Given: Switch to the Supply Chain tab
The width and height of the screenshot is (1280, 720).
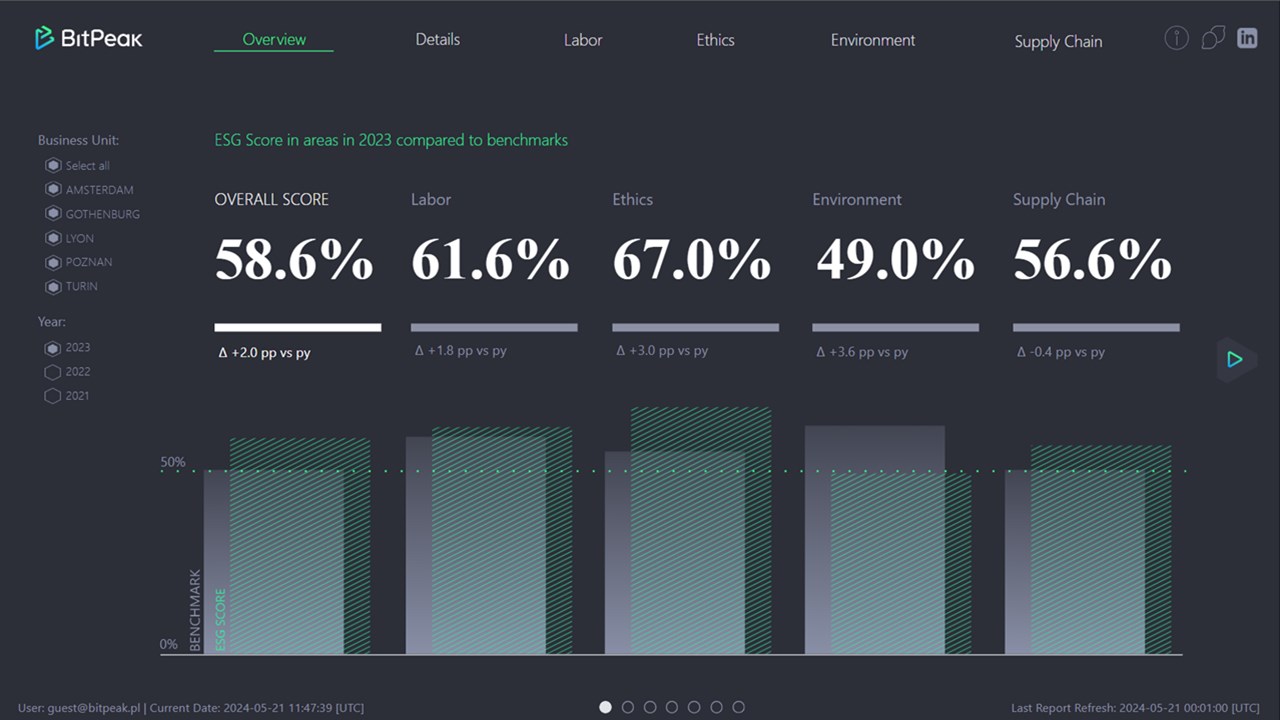Looking at the screenshot, I should tap(1058, 41).
